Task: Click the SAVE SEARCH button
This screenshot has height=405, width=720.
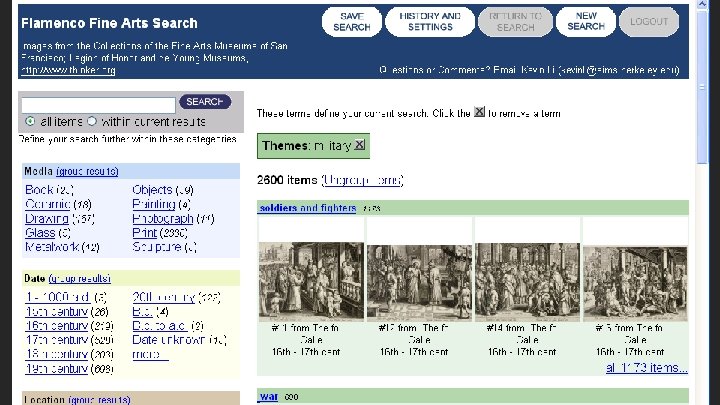Action: 352,22
